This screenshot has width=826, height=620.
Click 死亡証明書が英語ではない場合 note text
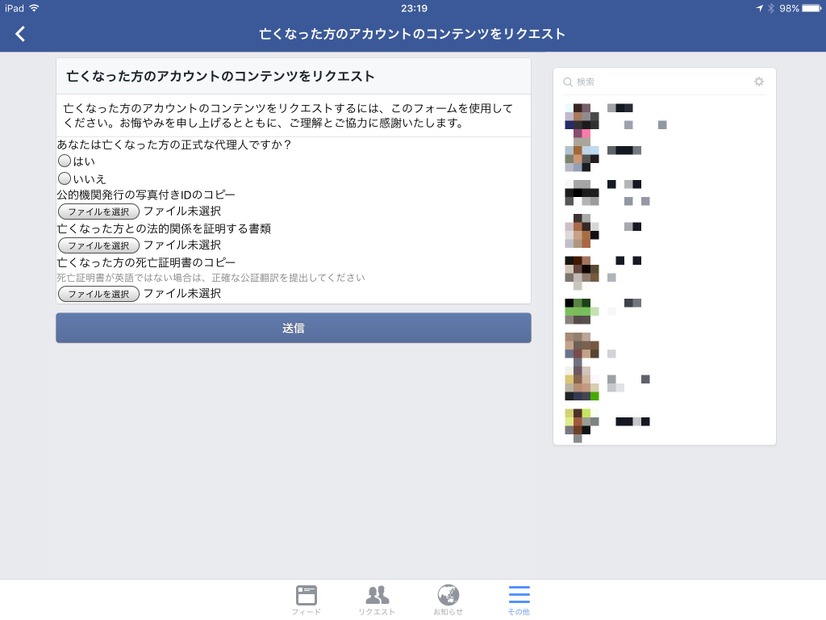coord(211,278)
